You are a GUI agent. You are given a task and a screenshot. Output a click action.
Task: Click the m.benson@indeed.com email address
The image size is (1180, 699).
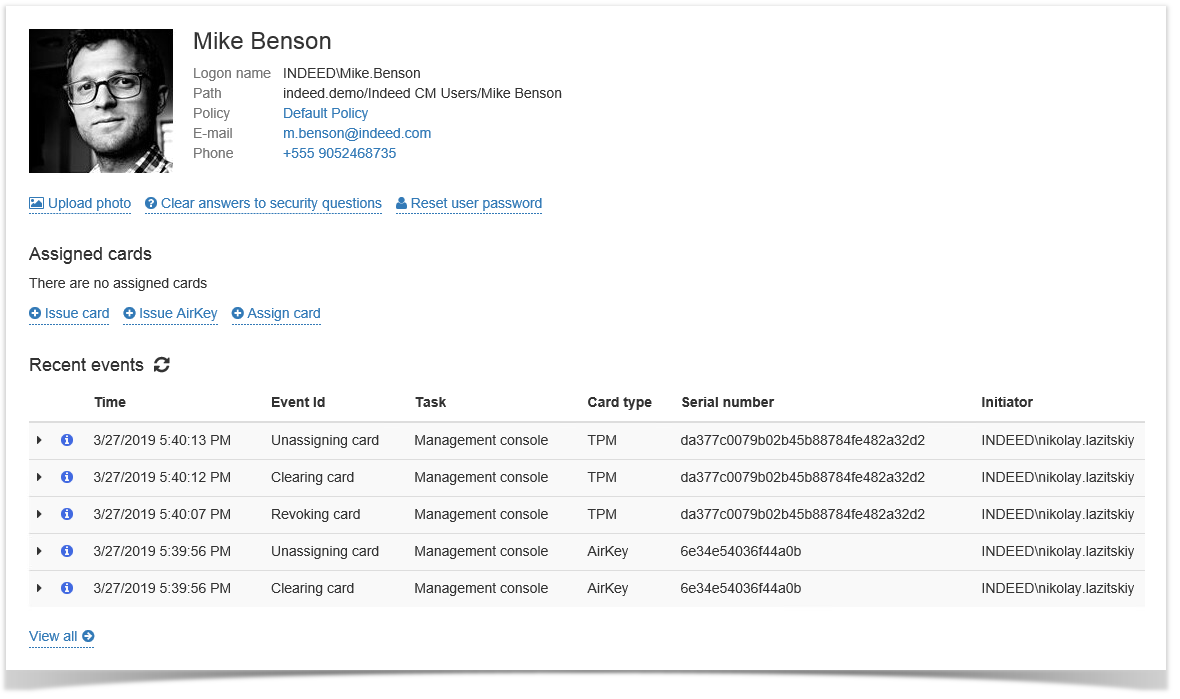[x=356, y=133]
